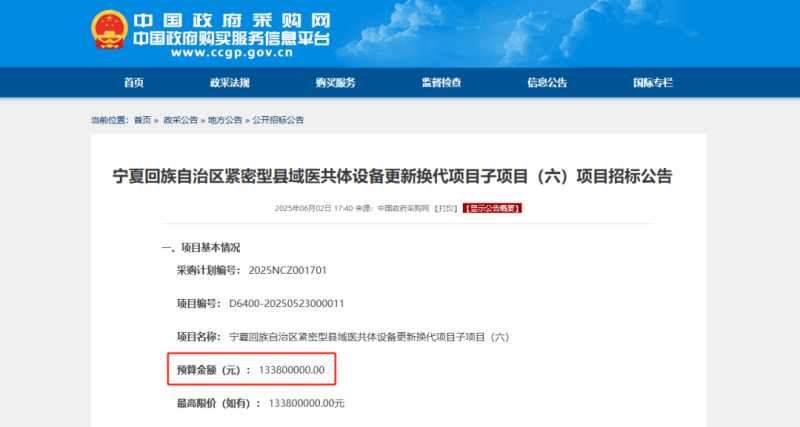Go to 购买服务 in navigation bar
Image resolution: width=800 pixels, height=427 pixels.
(x=335, y=82)
